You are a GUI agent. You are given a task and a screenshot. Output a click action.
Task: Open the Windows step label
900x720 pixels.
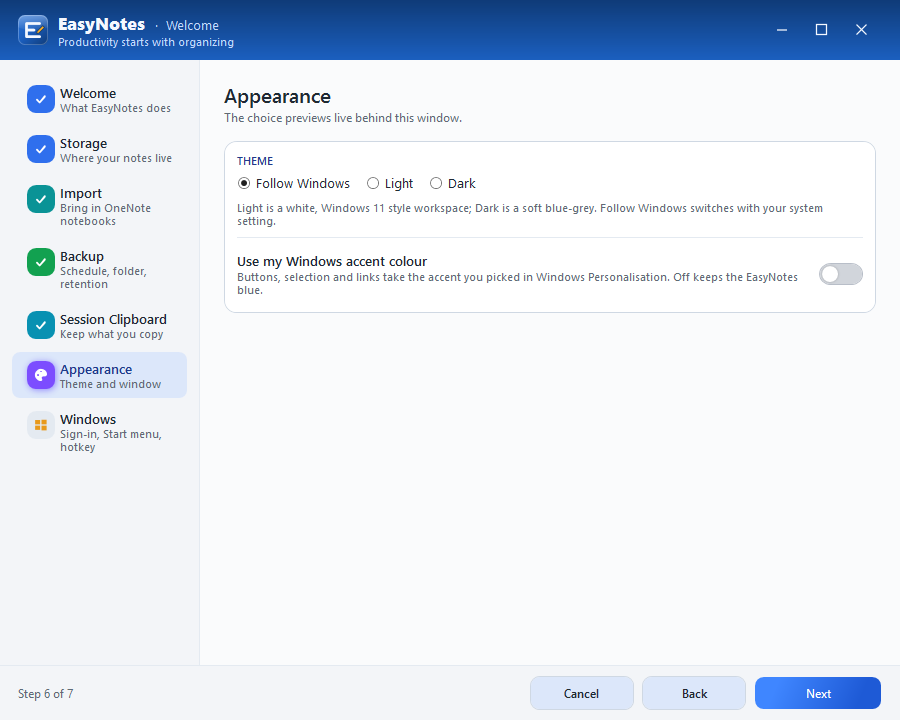[x=88, y=419]
